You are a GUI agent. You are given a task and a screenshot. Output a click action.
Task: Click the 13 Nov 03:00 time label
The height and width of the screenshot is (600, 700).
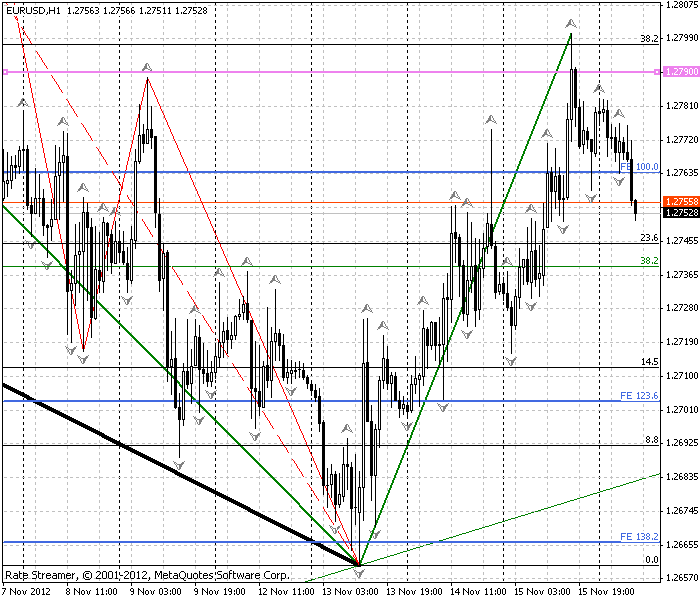350,592
